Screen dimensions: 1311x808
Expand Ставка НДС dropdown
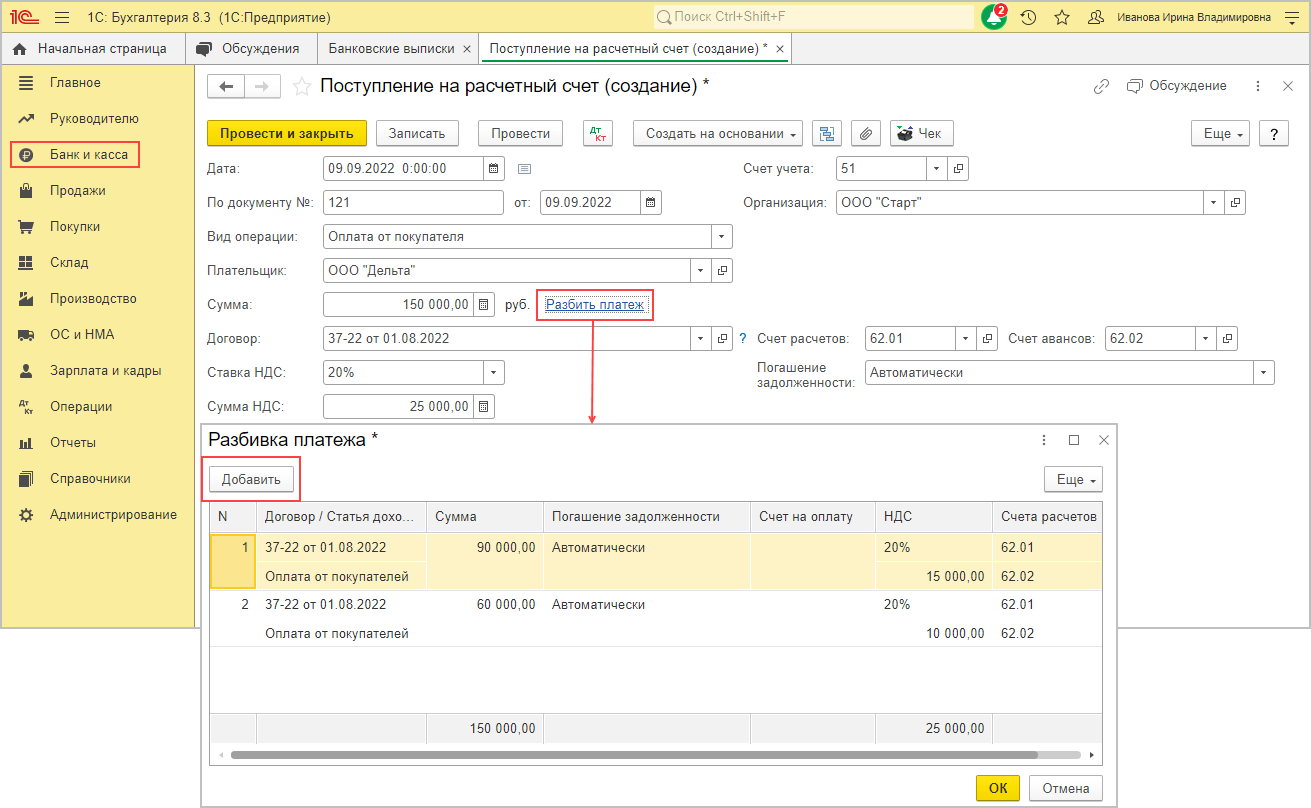pyautogui.click(x=493, y=373)
